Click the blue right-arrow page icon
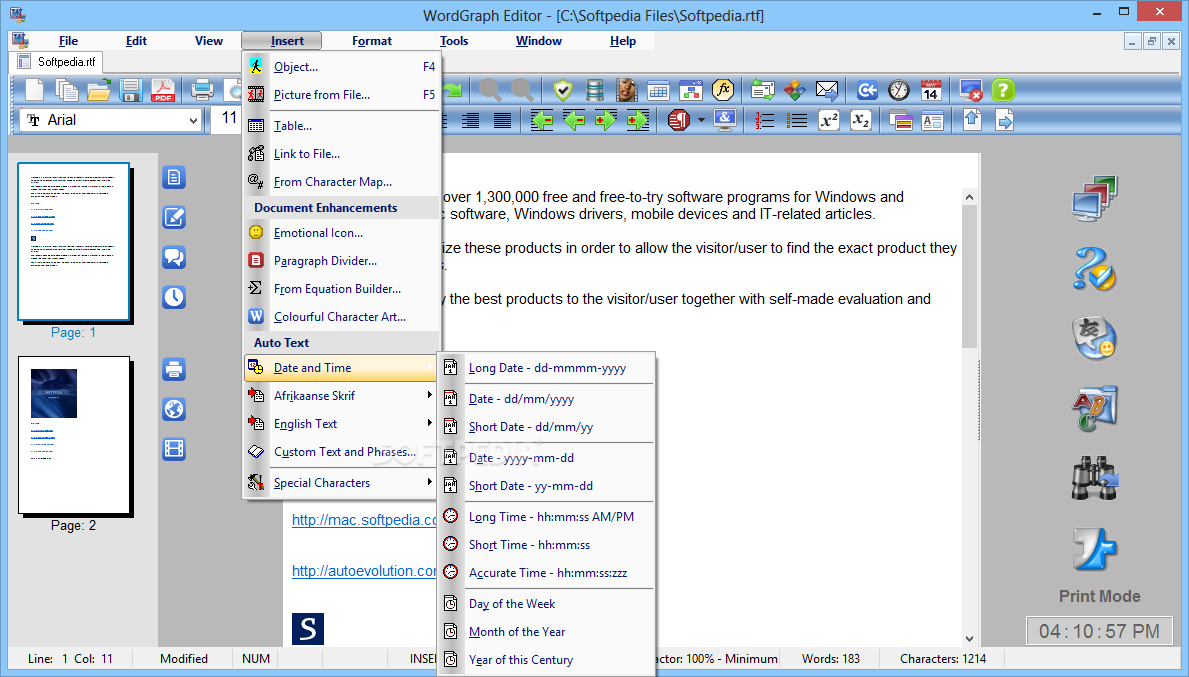 (1004, 120)
